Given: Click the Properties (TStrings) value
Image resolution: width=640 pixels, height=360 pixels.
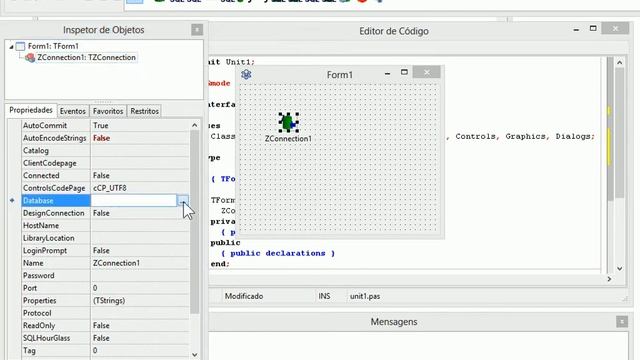Looking at the screenshot, I should [x=140, y=300].
